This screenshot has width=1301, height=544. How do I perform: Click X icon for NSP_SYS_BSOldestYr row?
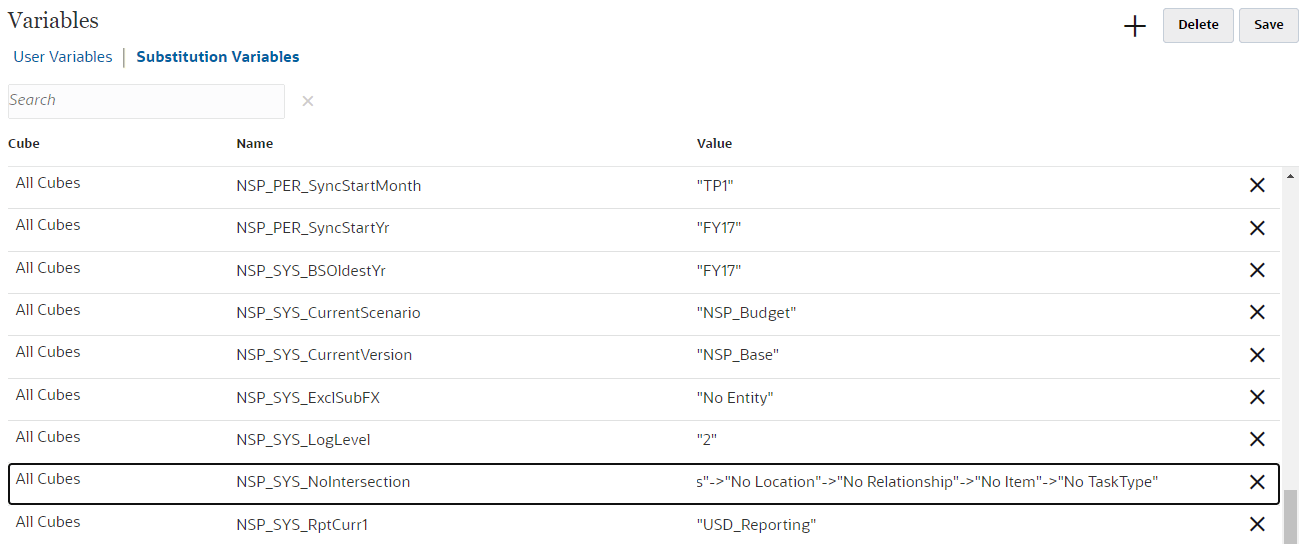[x=1257, y=270]
